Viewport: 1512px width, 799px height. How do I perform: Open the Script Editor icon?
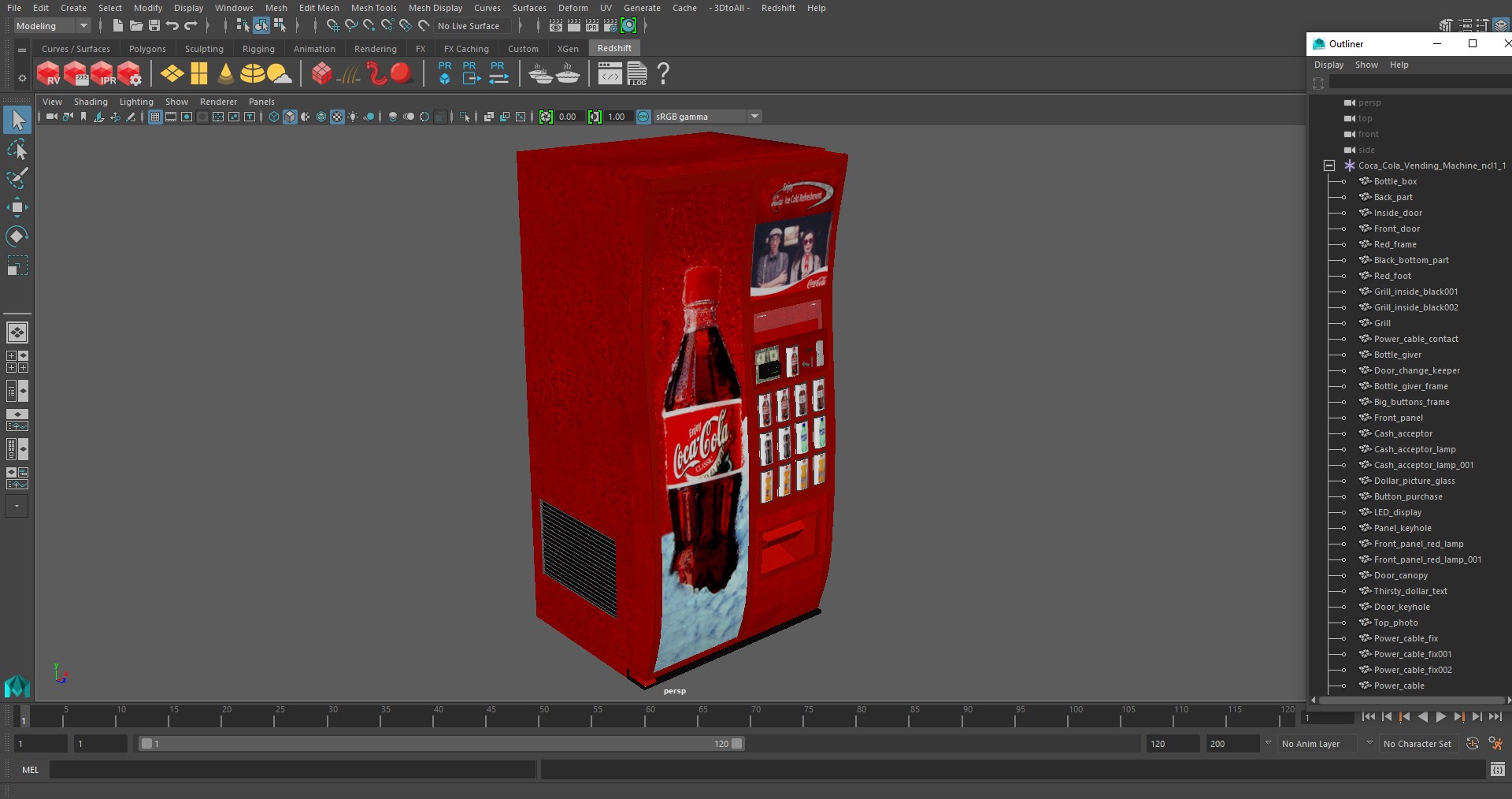(1498, 770)
